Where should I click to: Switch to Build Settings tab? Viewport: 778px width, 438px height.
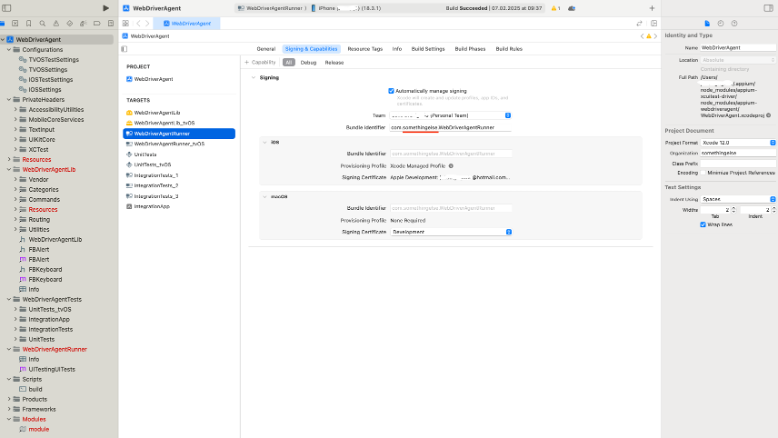[x=428, y=49]
